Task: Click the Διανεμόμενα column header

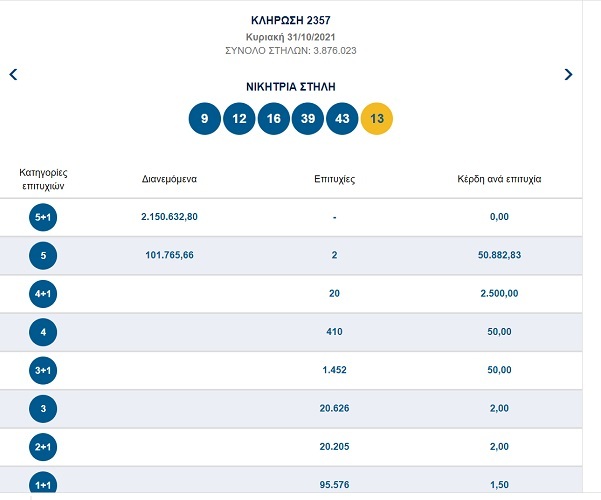Action: (x=169, y=180)
